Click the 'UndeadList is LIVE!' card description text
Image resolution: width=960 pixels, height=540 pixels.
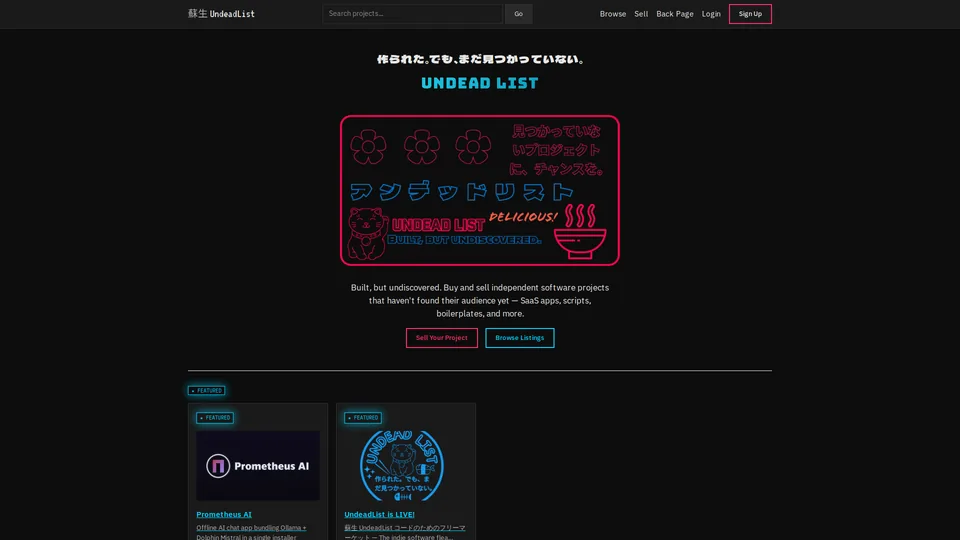[x=404, y=532]
